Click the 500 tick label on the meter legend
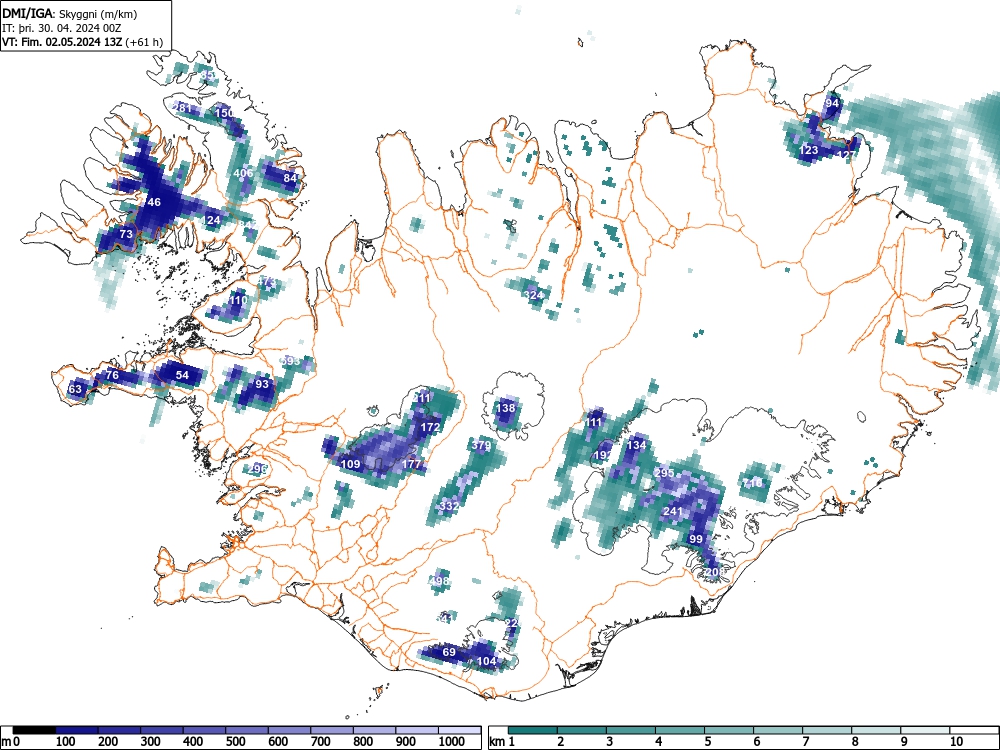 click(235, 742)
